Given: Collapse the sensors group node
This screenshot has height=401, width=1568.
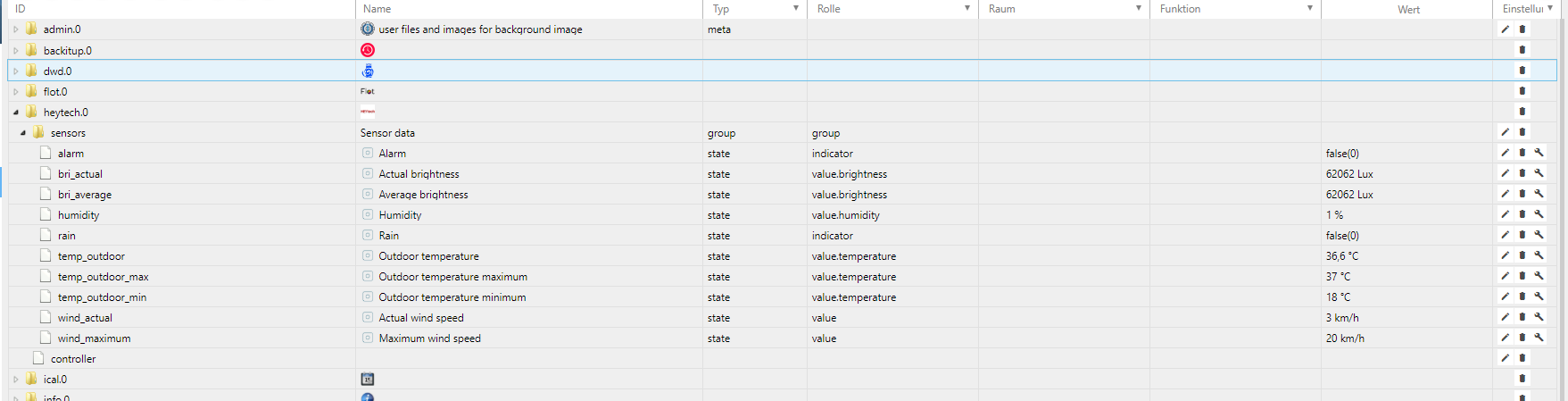Looking at the screenshot, I should pos(23,133).
